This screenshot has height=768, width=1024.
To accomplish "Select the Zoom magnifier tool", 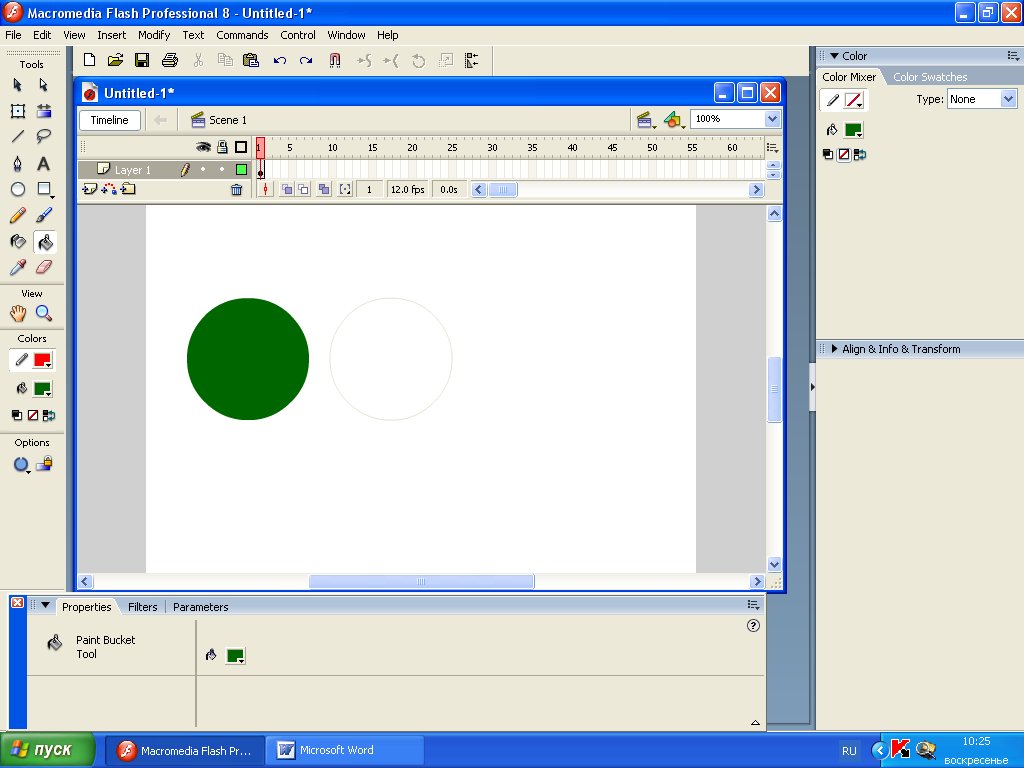I will pyautogui.click(x=44, y=313).
